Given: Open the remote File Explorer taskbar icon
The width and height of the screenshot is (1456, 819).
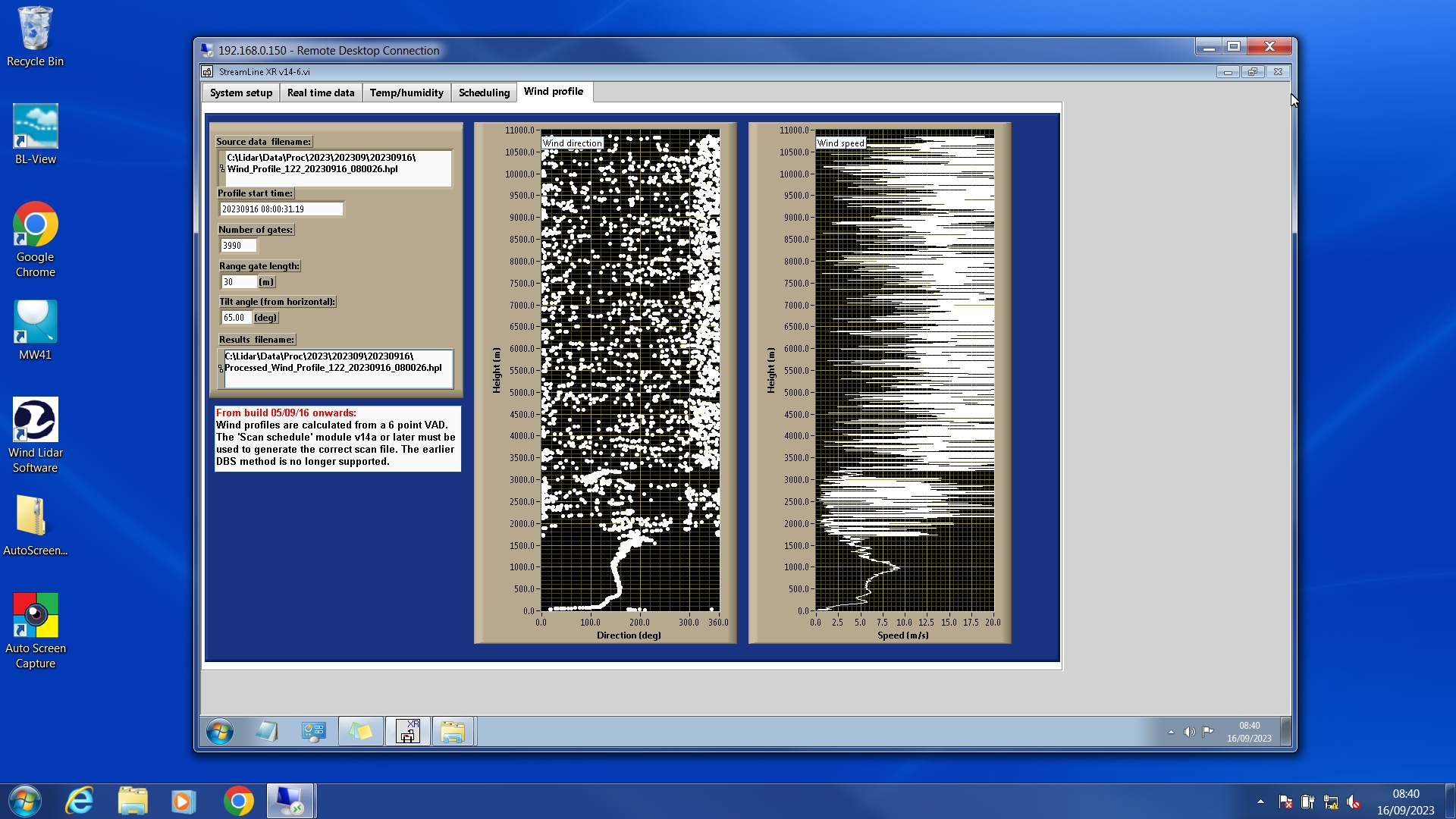Looking at the screenshot, I should pyautogui.click(x=453, y=732).
